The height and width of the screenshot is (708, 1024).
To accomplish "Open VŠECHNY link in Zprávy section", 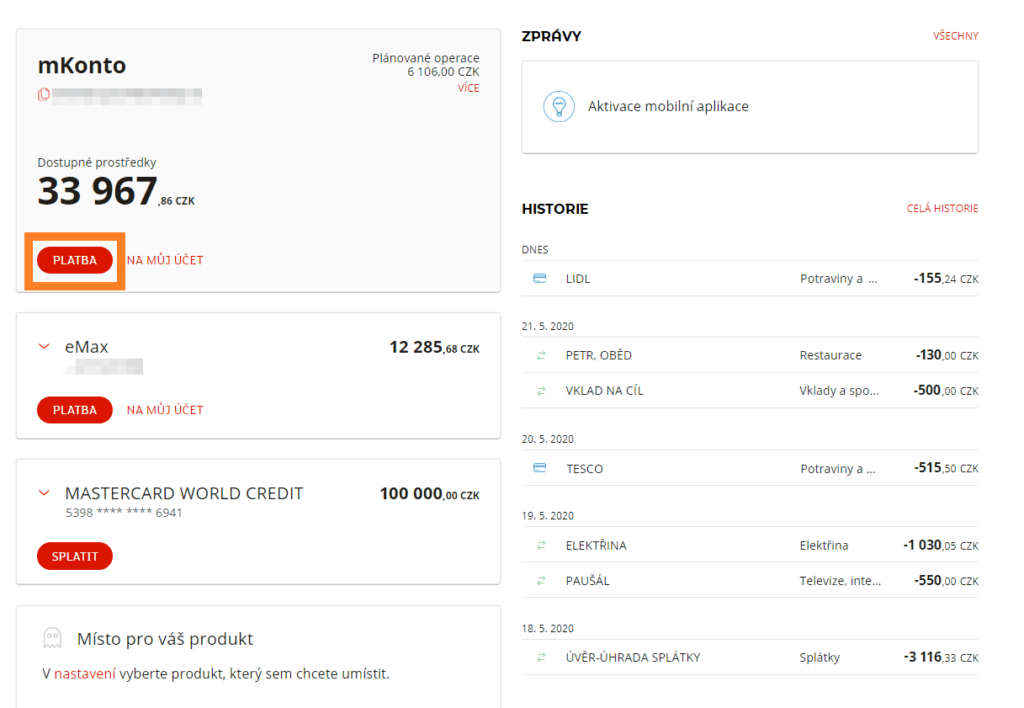I will tap(955, 36).
